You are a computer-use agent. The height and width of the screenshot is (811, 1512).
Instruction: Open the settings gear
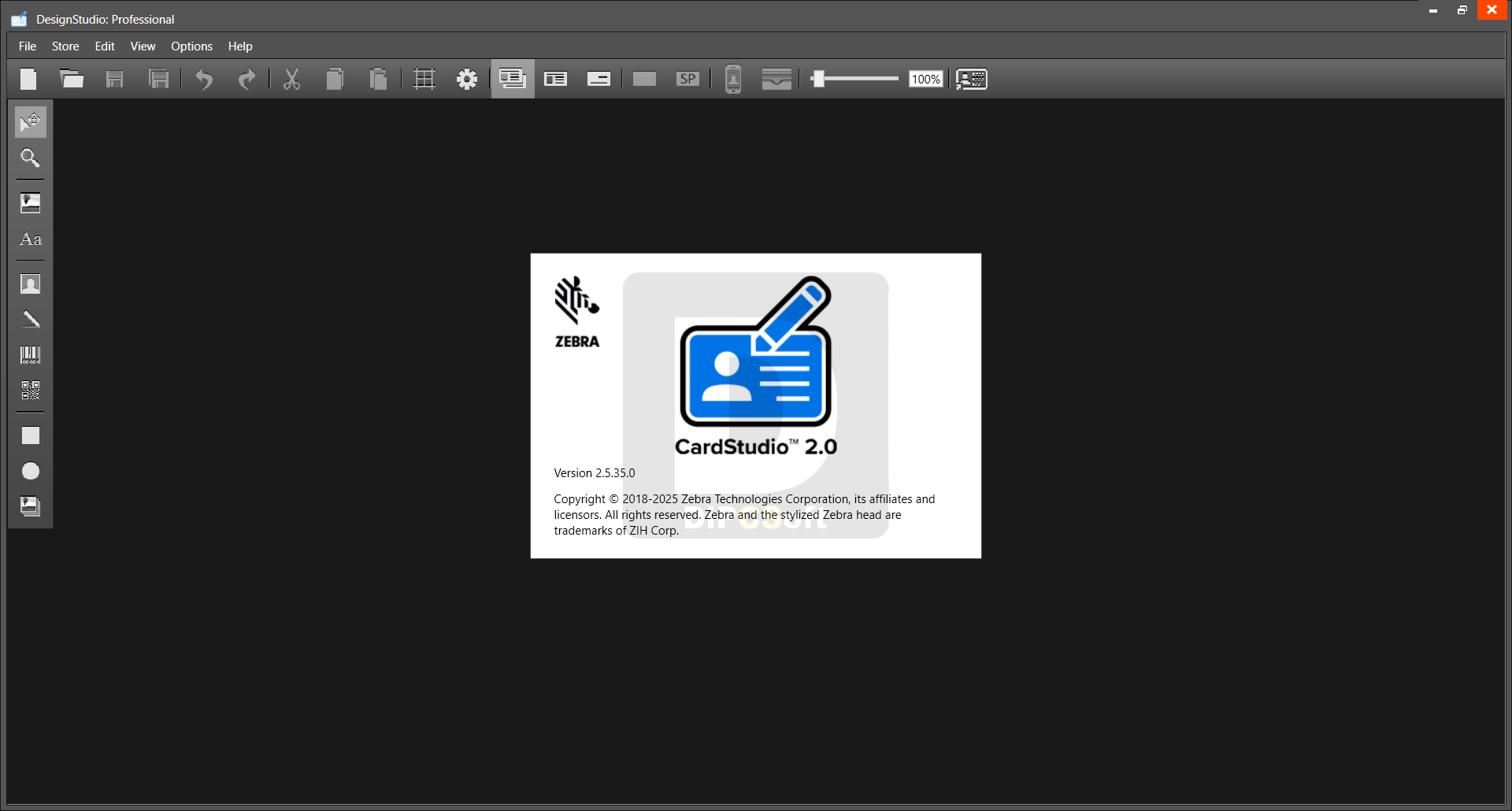coord(467,79)
